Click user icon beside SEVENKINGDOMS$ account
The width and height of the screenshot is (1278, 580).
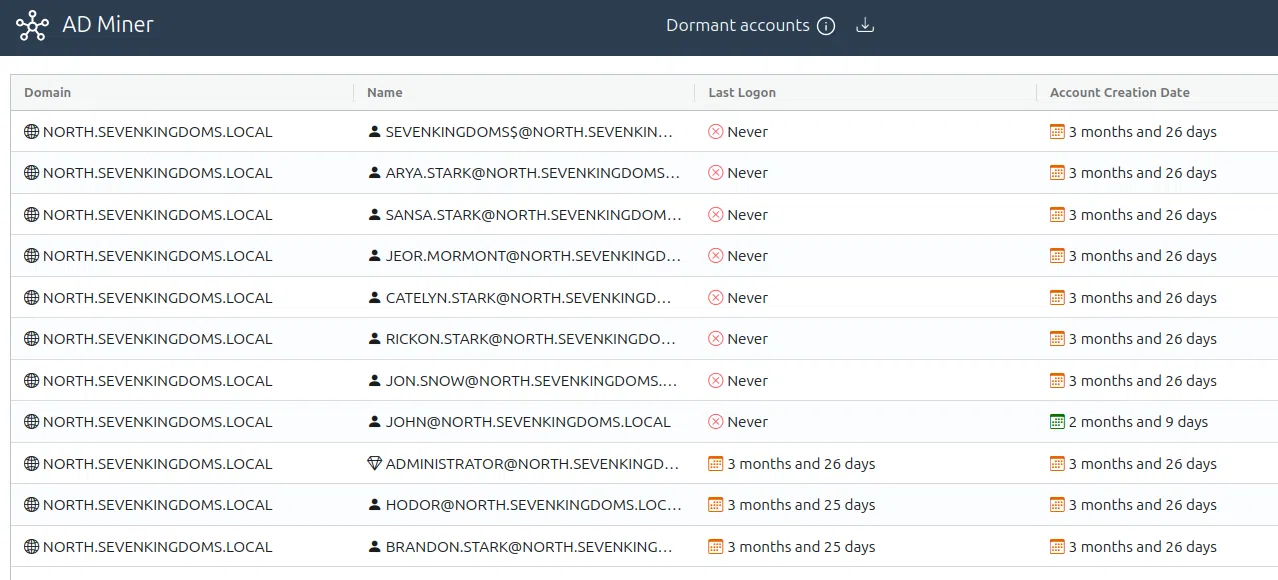click(x=375, y=131)
